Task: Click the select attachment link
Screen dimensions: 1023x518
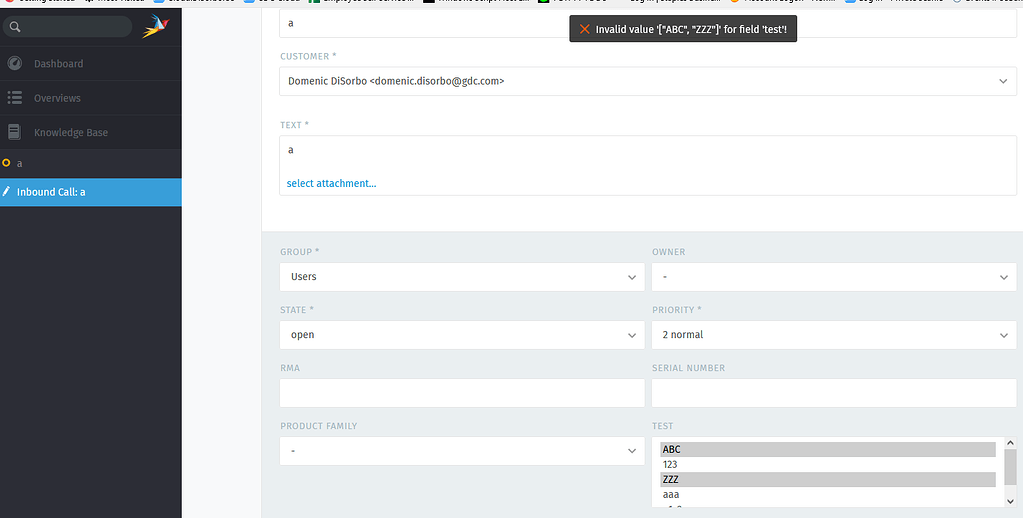Action: pyautogui.click(x=331, y=184)
